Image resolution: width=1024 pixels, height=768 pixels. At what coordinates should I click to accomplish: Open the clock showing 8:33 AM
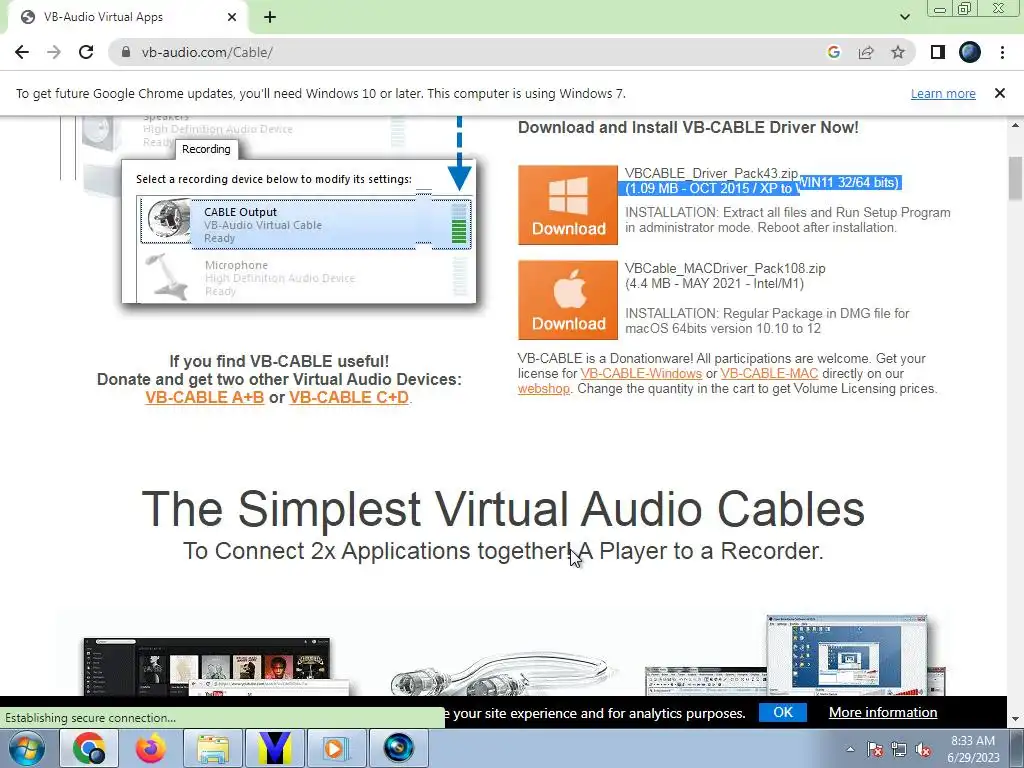pos(973,749)
